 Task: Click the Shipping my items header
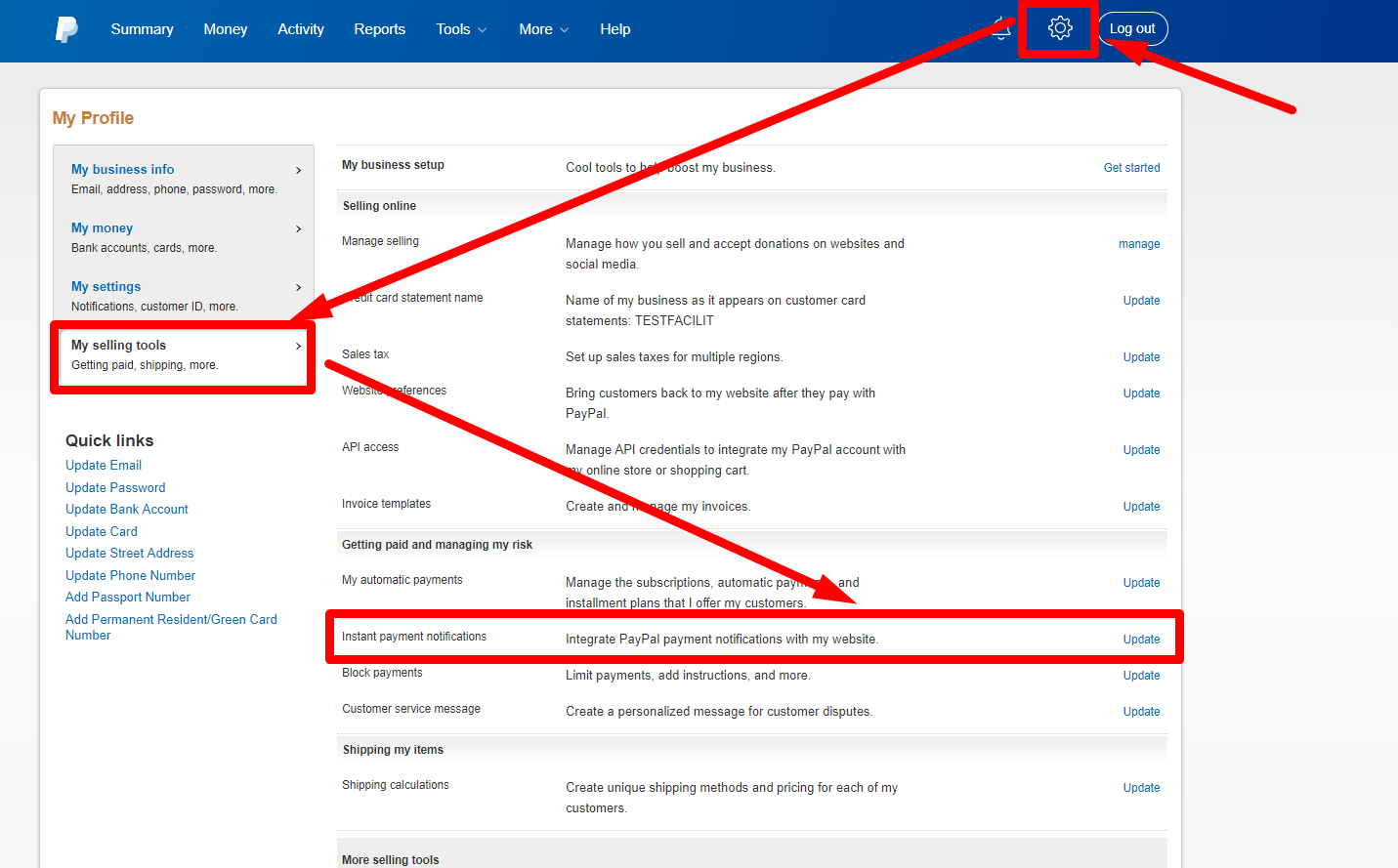point(393,750)
